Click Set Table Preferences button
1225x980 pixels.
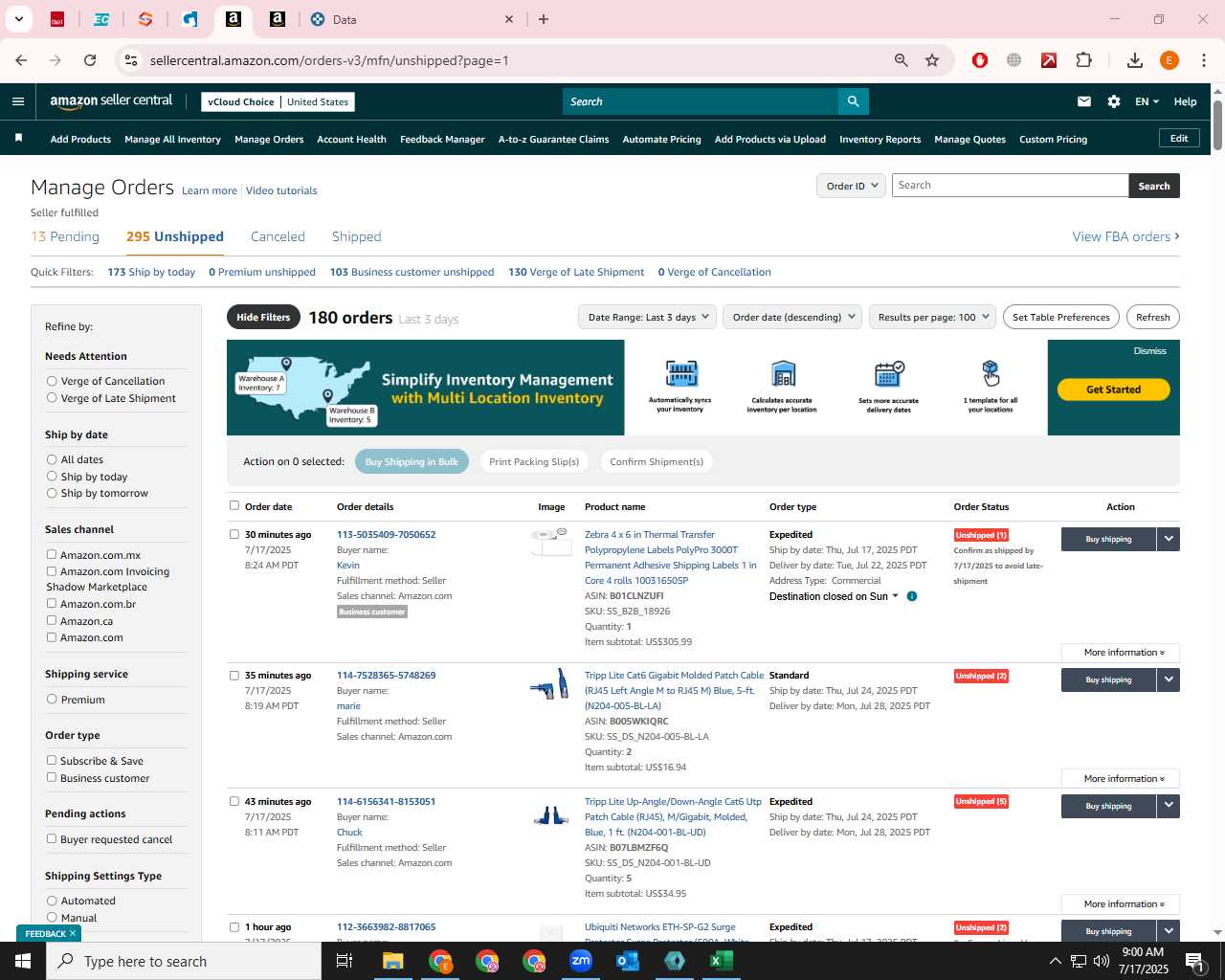click(1060, 317)
